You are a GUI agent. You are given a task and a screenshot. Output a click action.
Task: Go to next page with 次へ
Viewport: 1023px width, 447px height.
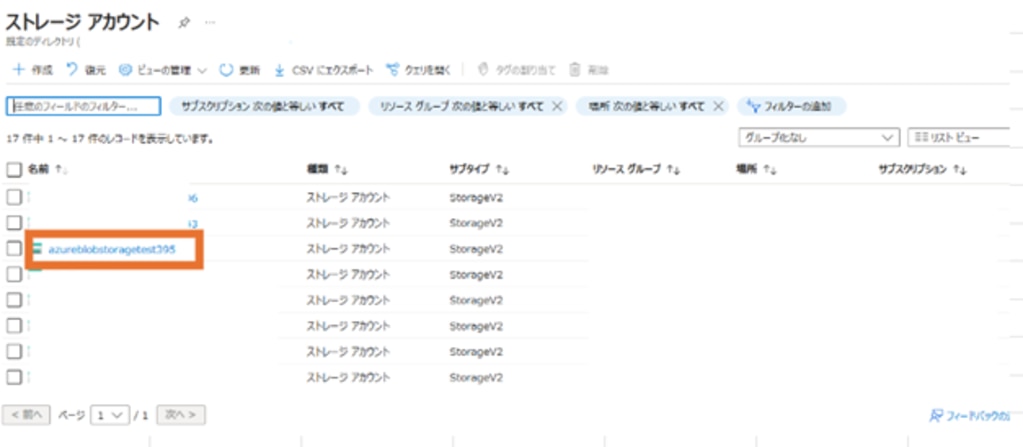point(181,415)
